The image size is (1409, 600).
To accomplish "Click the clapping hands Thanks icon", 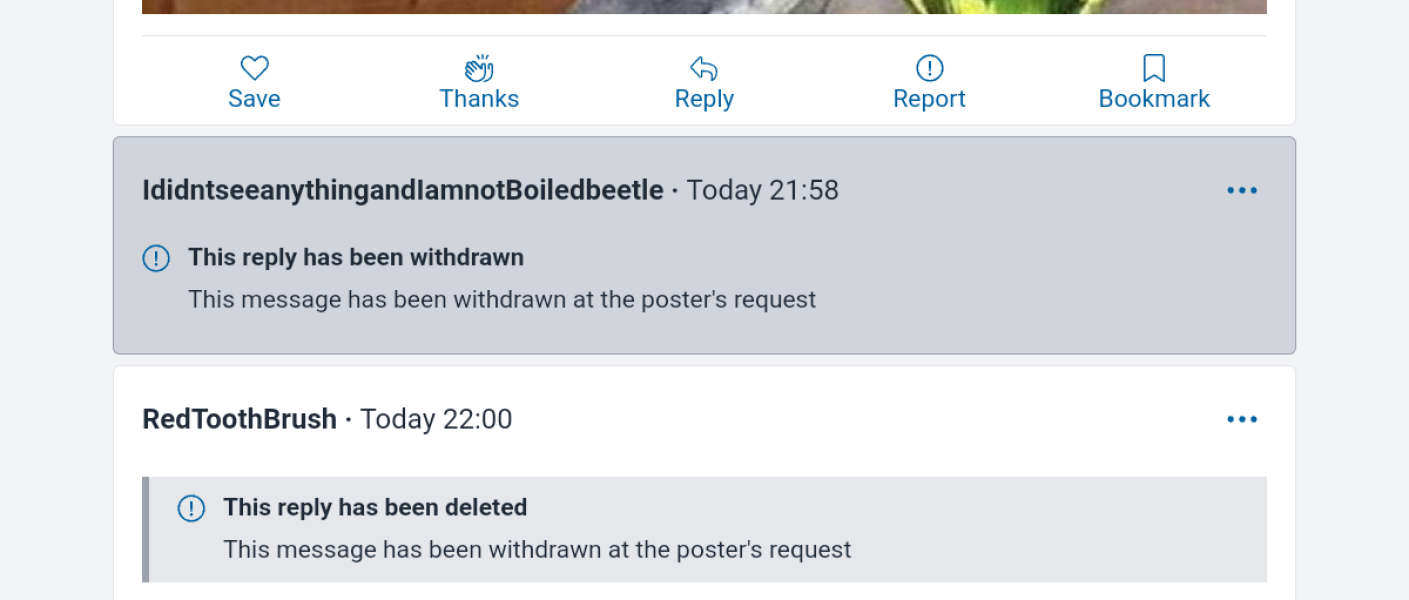I will click(x=479, y=68).
